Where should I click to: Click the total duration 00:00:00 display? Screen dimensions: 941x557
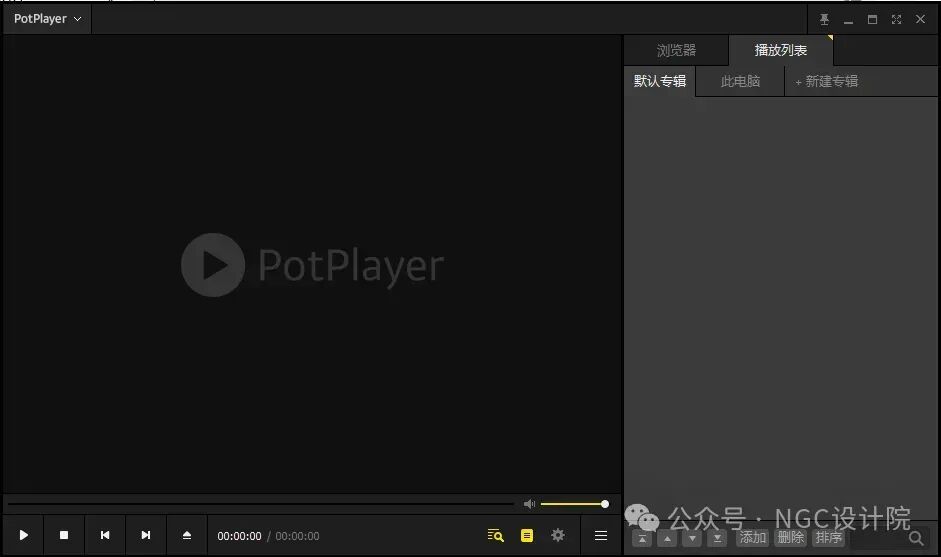tap(297, 536)
